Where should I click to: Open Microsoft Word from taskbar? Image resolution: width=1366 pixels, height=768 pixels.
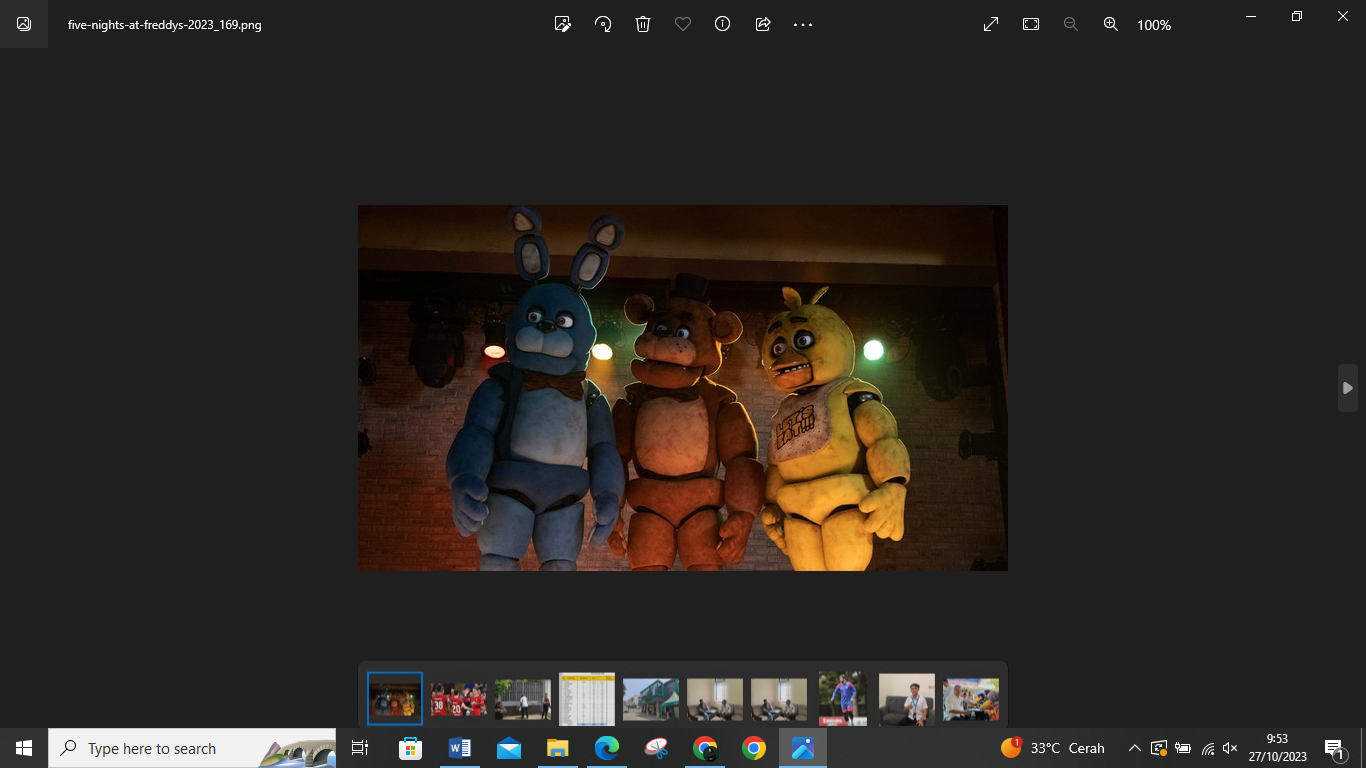(x=459, y=748)
